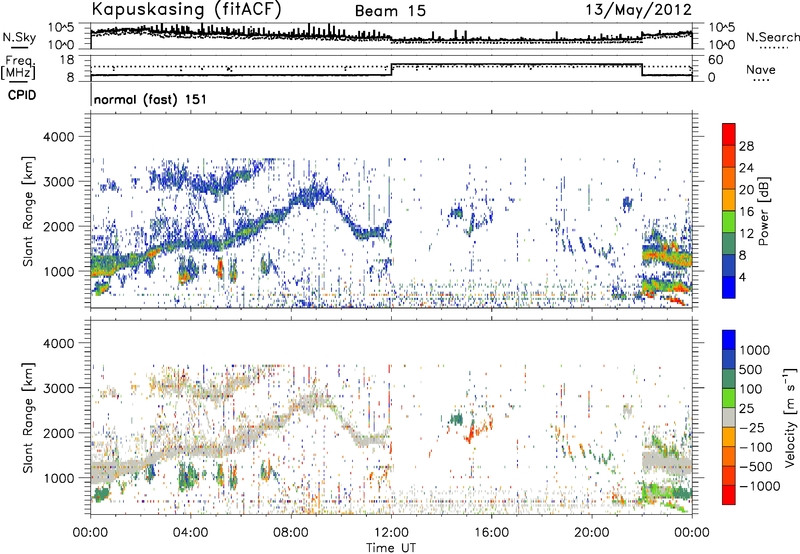The image size is (800, 554).
Task: Pick the red bottom segment of the Velocity colorbar
Action: coord(729,495)
